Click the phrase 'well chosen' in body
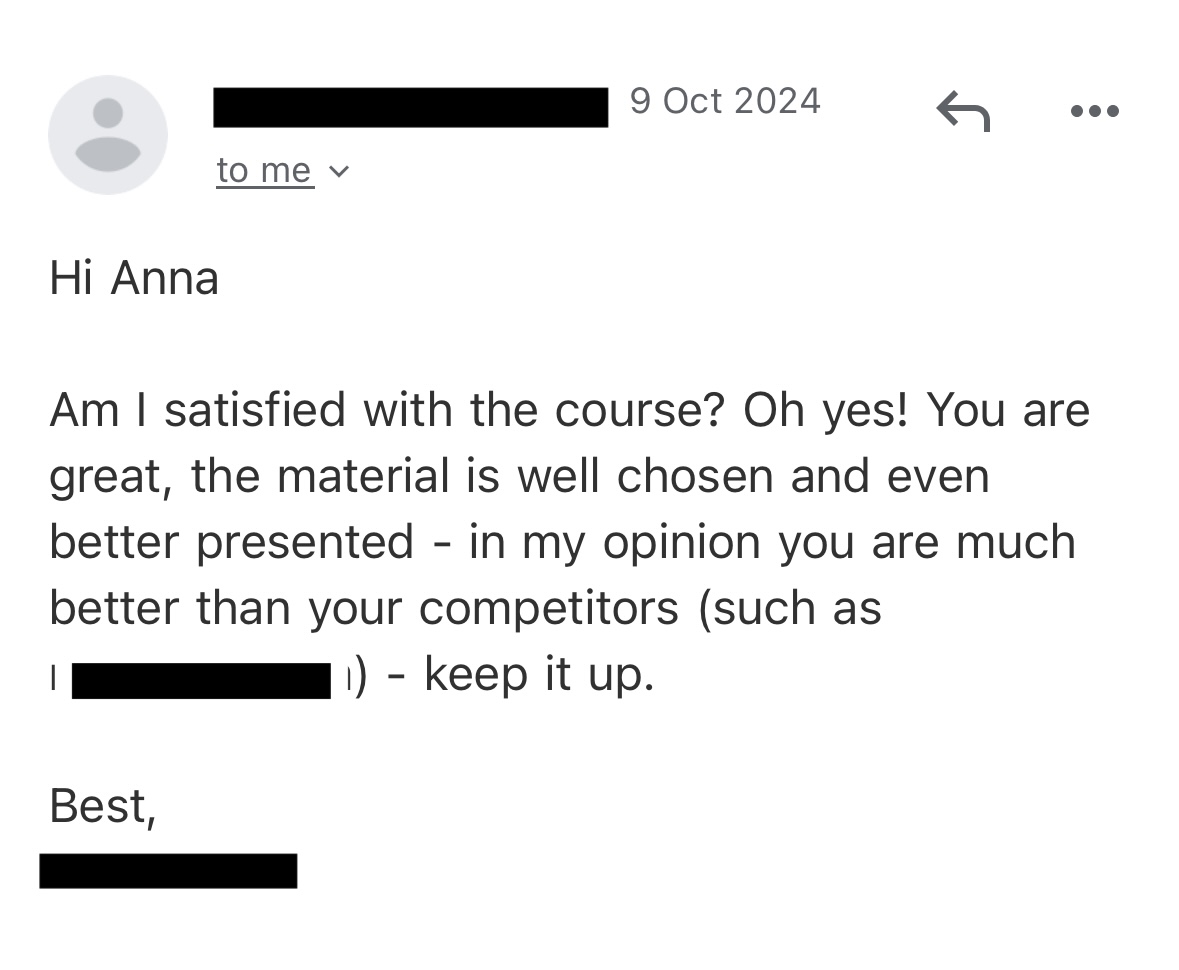 click(646, 476)
